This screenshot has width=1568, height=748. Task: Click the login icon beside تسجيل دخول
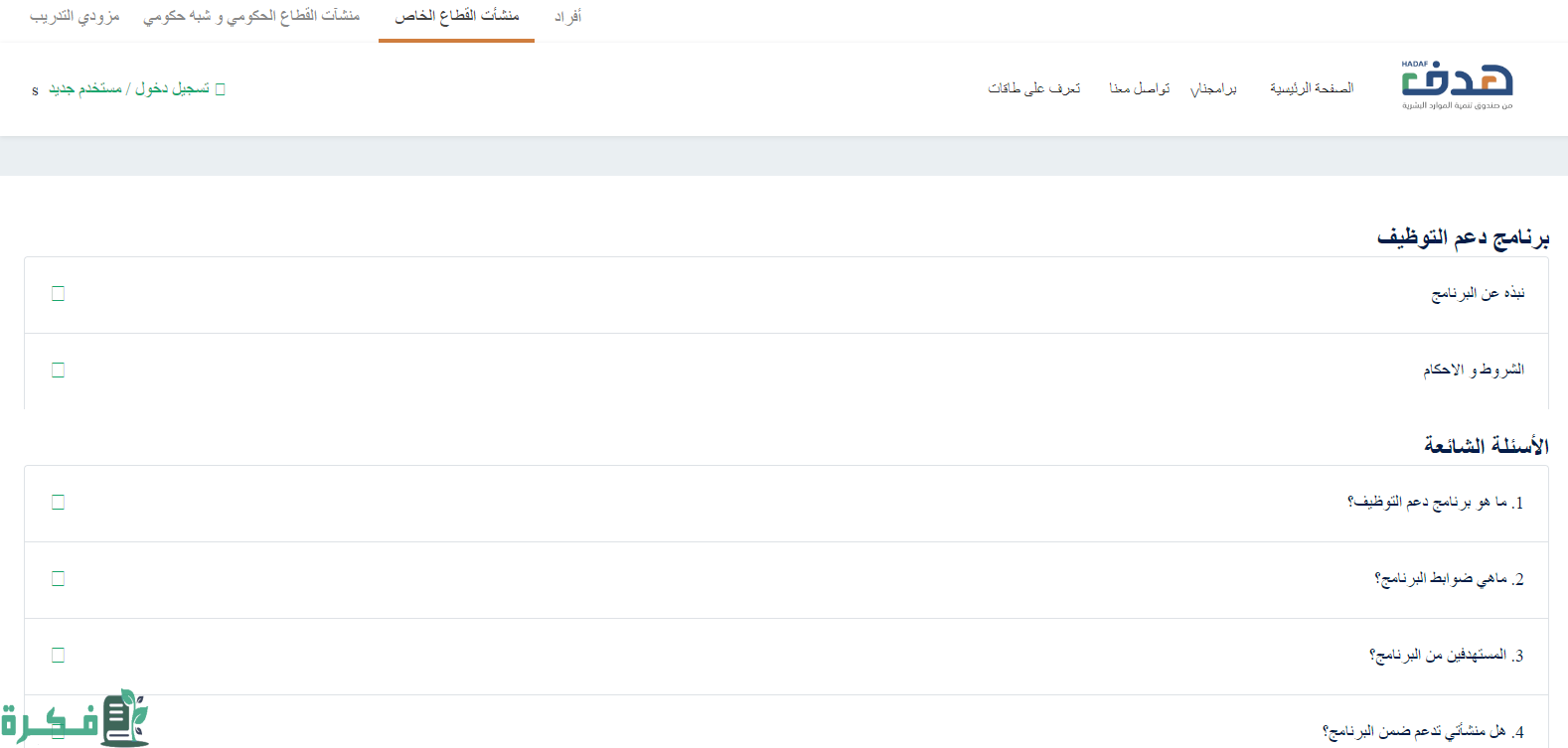point(221,89)
